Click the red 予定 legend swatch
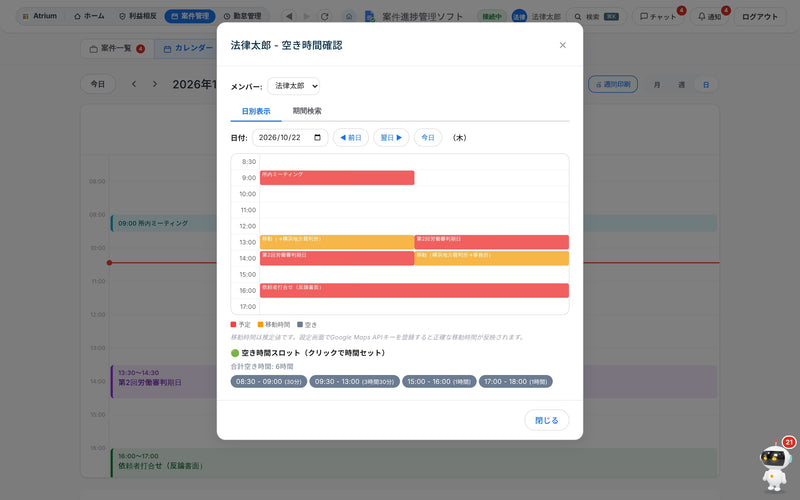This screenshot has height=500, width=800. [233, 324]
